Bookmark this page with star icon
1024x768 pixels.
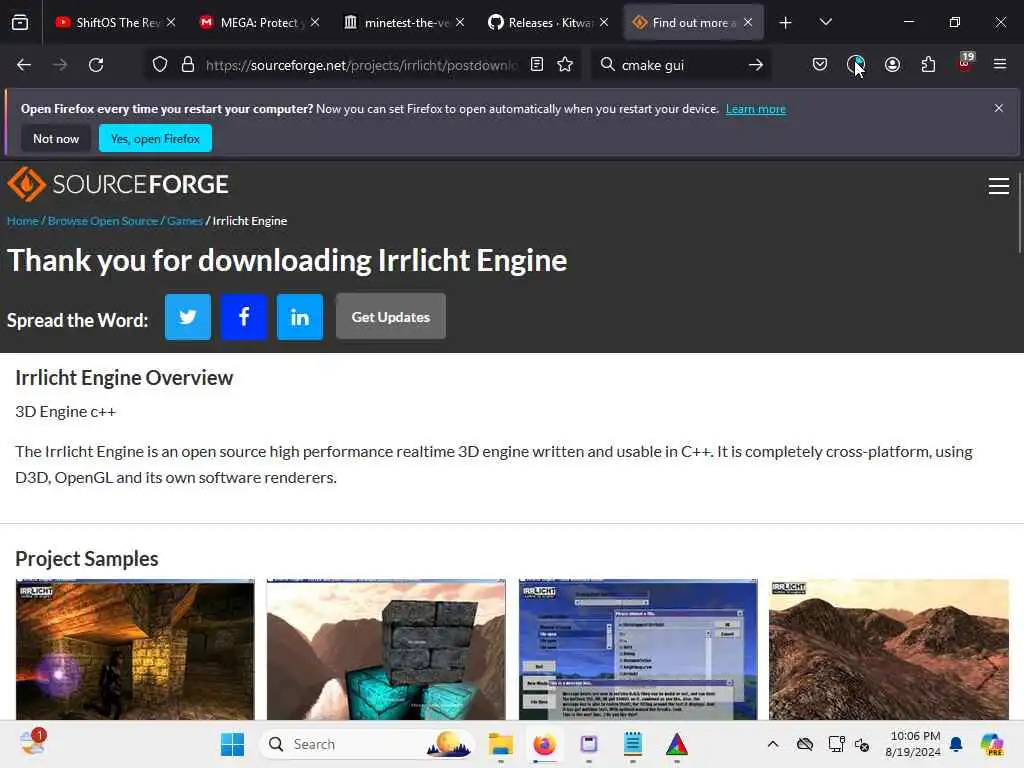tap(565, 64)
